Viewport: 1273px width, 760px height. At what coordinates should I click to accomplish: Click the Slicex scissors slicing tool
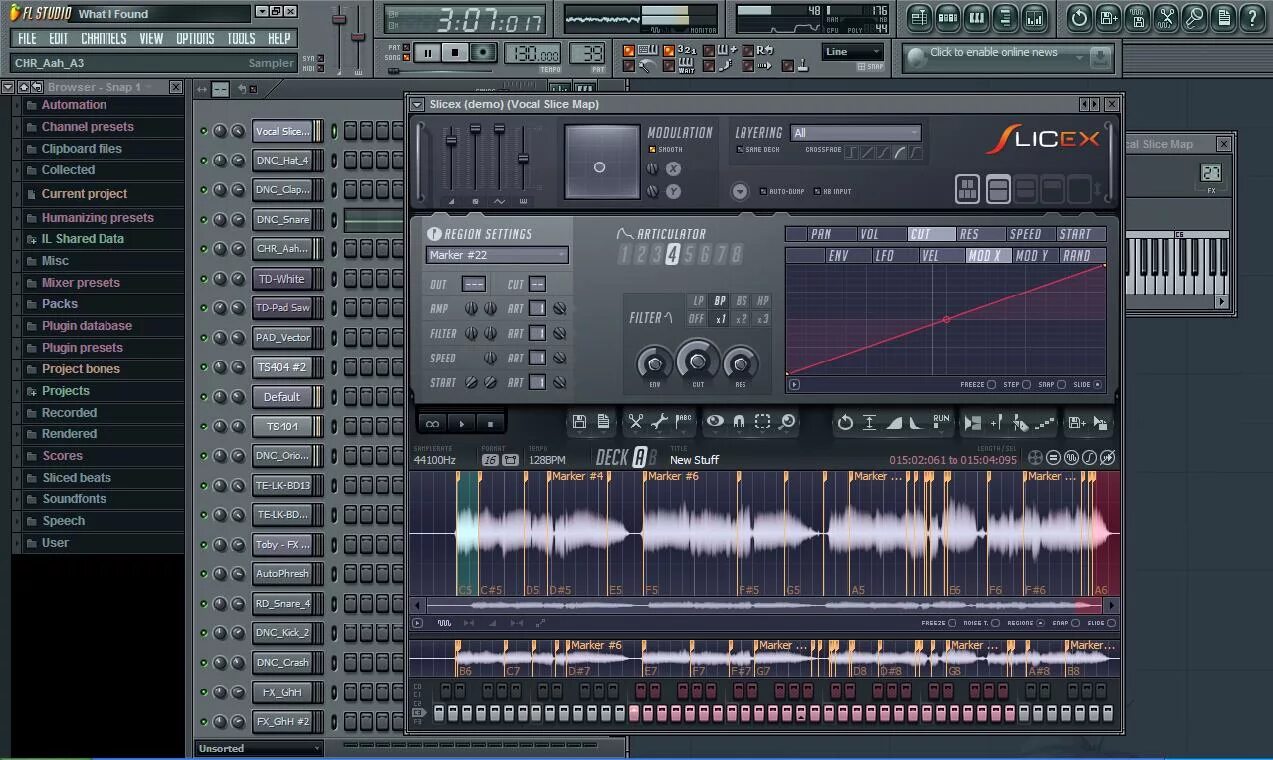(x=635, y=422)
